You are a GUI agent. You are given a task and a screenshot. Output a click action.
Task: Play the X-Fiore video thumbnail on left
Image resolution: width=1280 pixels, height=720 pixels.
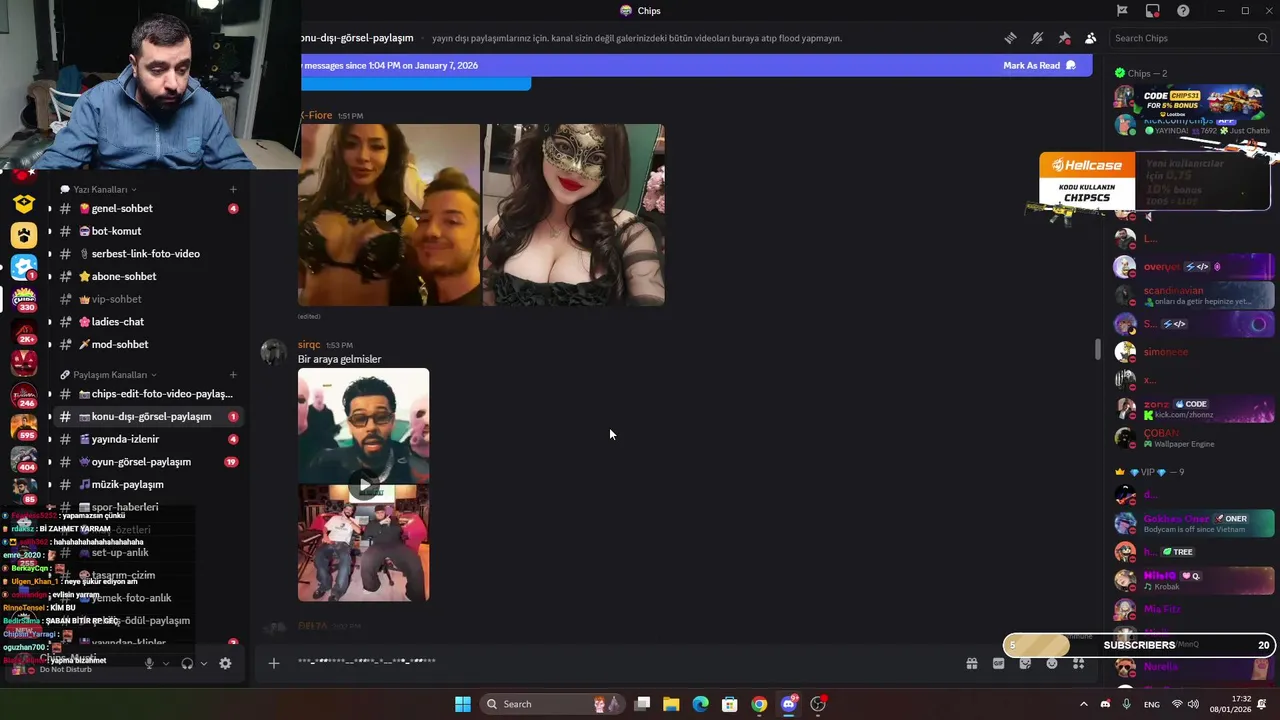click(389, 215)
